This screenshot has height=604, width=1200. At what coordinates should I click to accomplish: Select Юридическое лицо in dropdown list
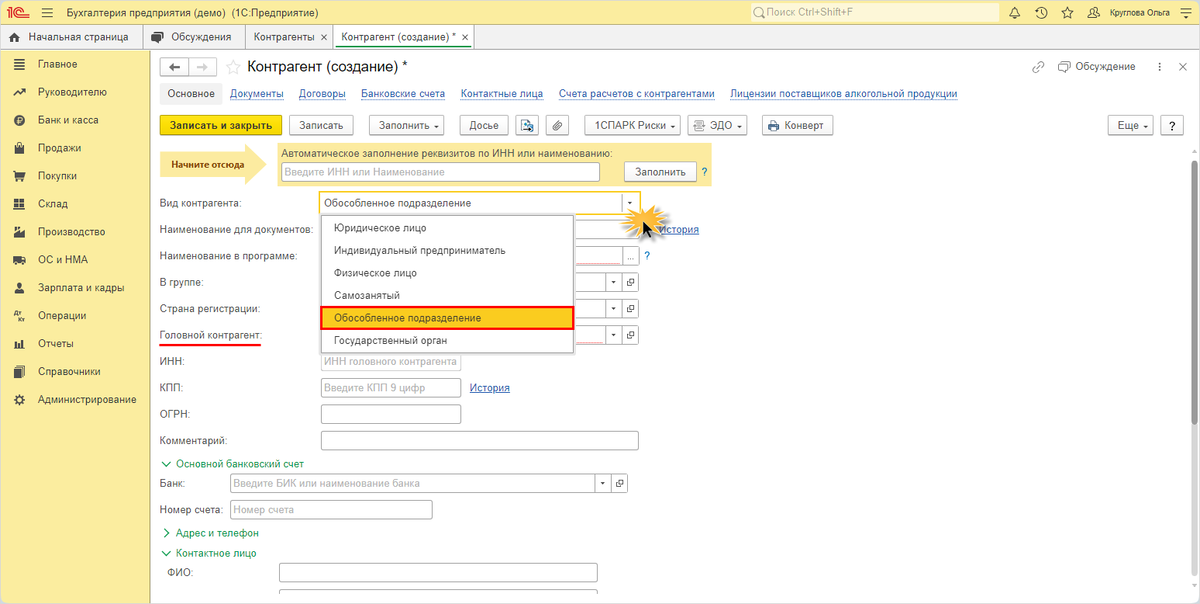click(x=446, y=228)
